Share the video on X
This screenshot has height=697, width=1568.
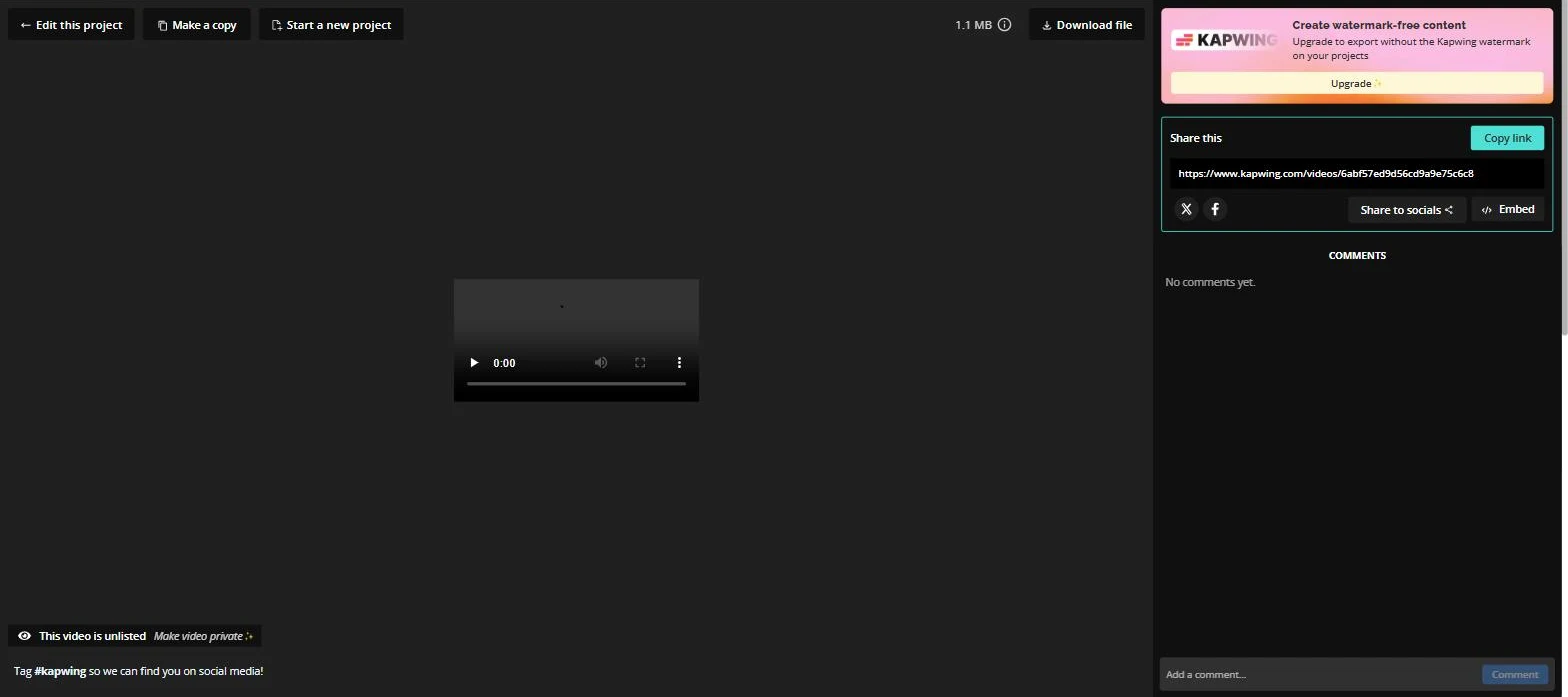[x=1186, y=209]
